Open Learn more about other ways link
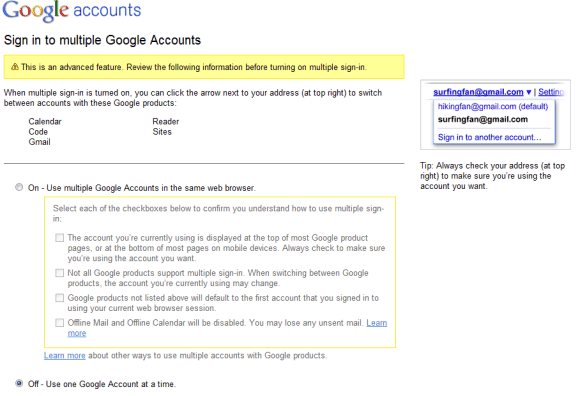The image size is (576, 396). pyautogui.click(x=65, y=356)
